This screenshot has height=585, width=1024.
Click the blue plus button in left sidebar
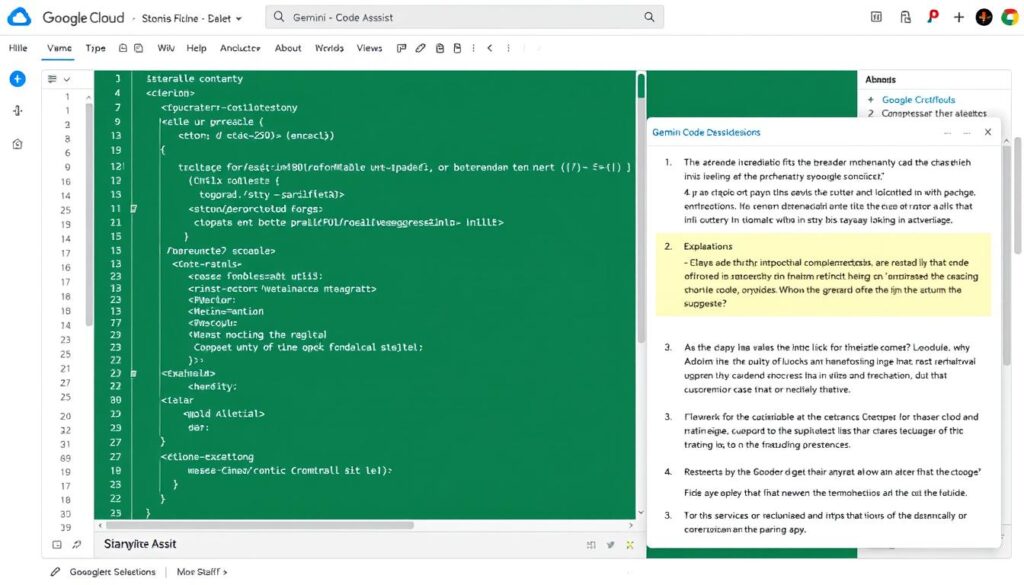point(18,79)
